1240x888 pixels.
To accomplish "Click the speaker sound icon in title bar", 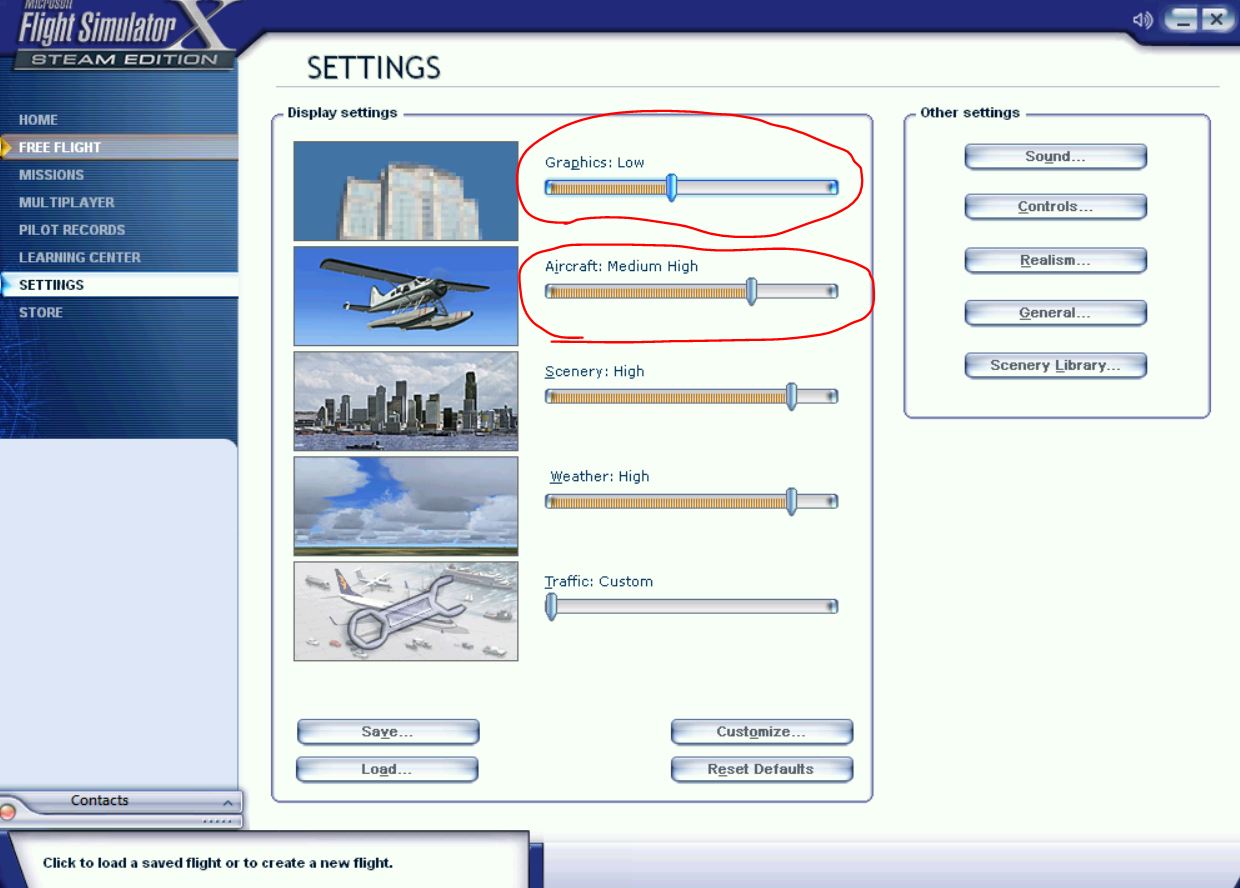I will click(1141, 20).
